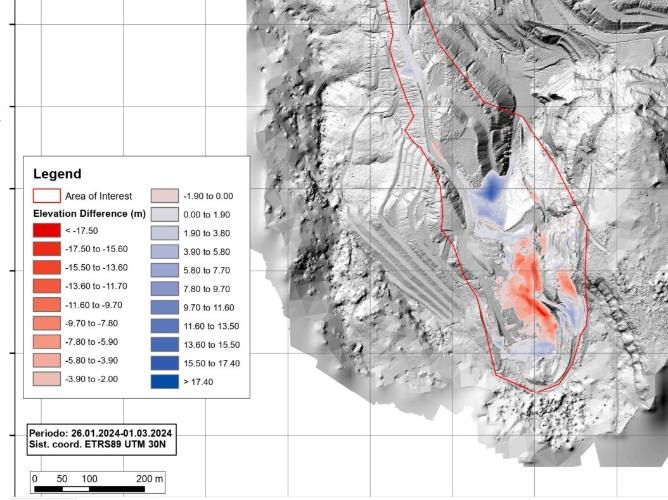Click the Legend title text

click(57, 174)
